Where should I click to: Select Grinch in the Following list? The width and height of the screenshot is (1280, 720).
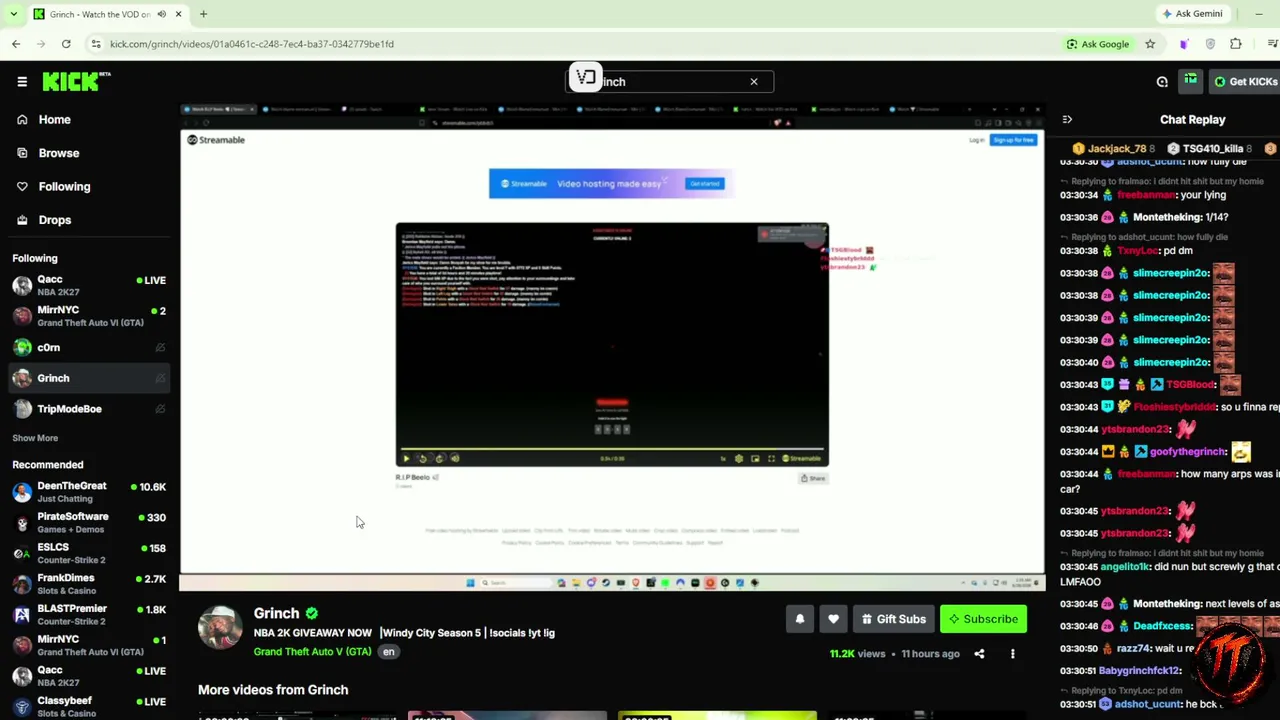pos(89,378)
